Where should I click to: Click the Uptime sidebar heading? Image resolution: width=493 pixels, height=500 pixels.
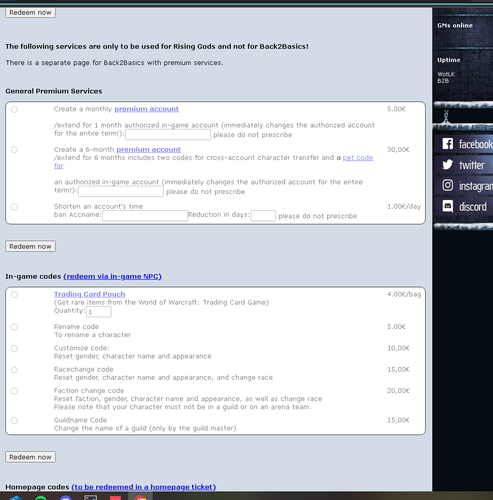pos(449,60)
